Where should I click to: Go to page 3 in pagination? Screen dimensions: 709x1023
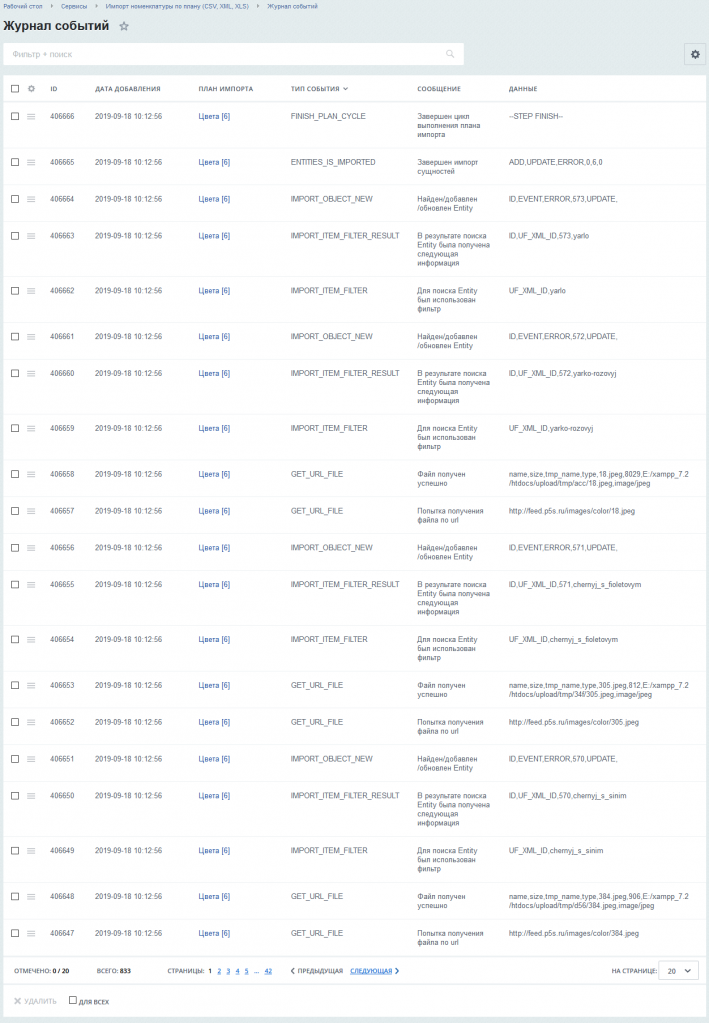pyautogui.click(x=228, y=971)
